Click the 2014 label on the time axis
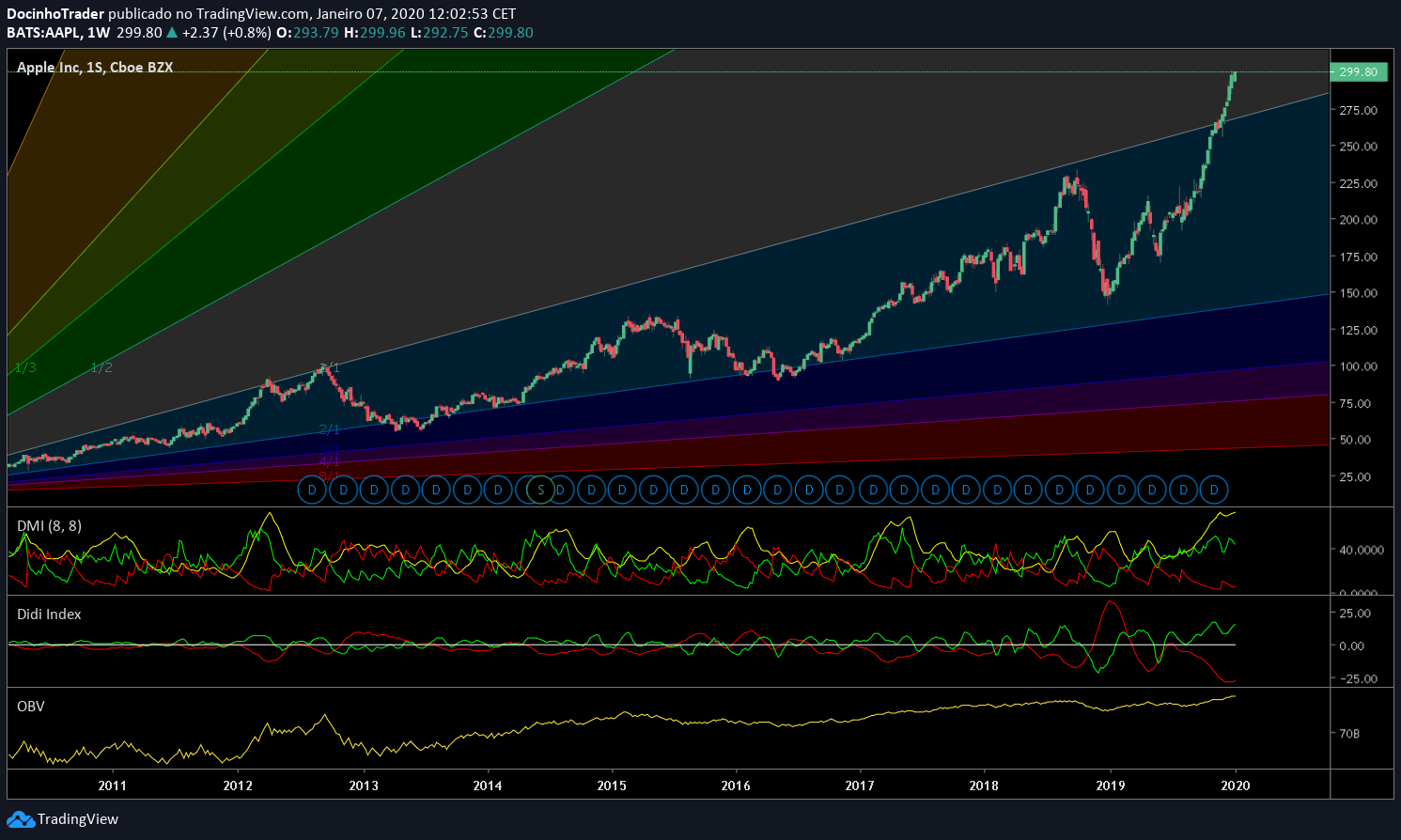Screen dimensions: 1401x840 (487, 786)
